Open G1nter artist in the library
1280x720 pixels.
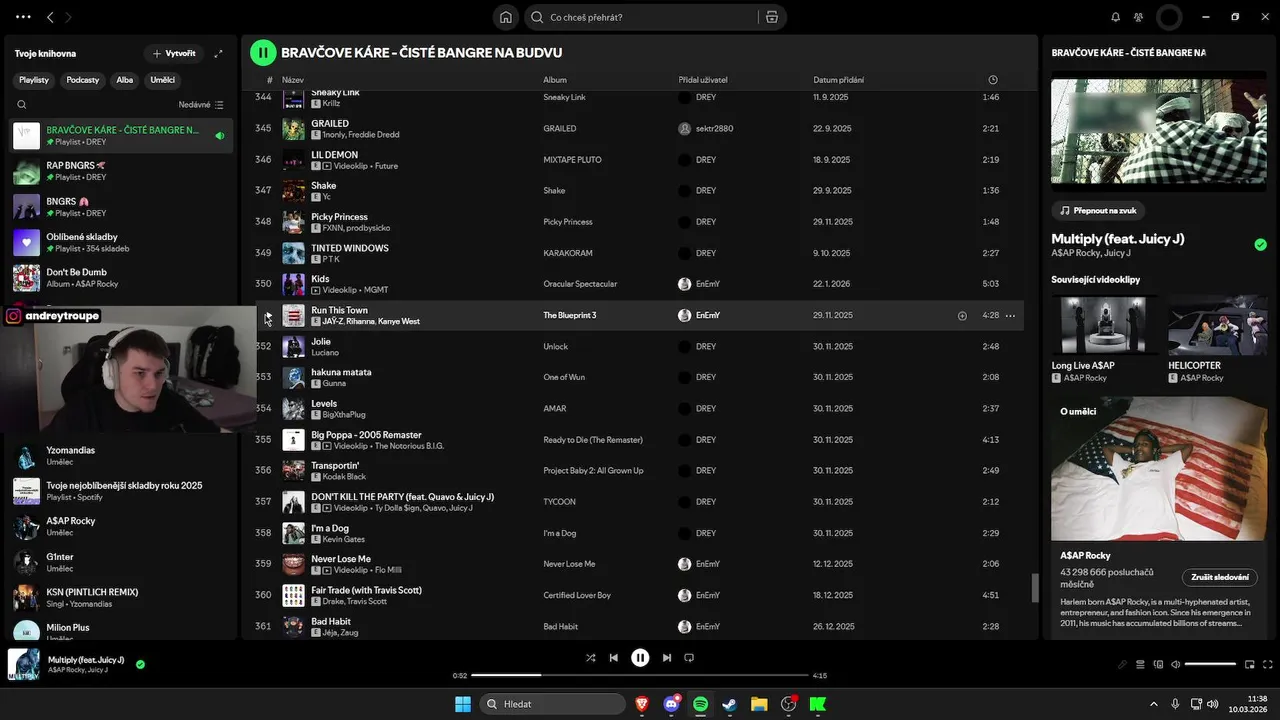pyautogui.click(x=122, y=562)
